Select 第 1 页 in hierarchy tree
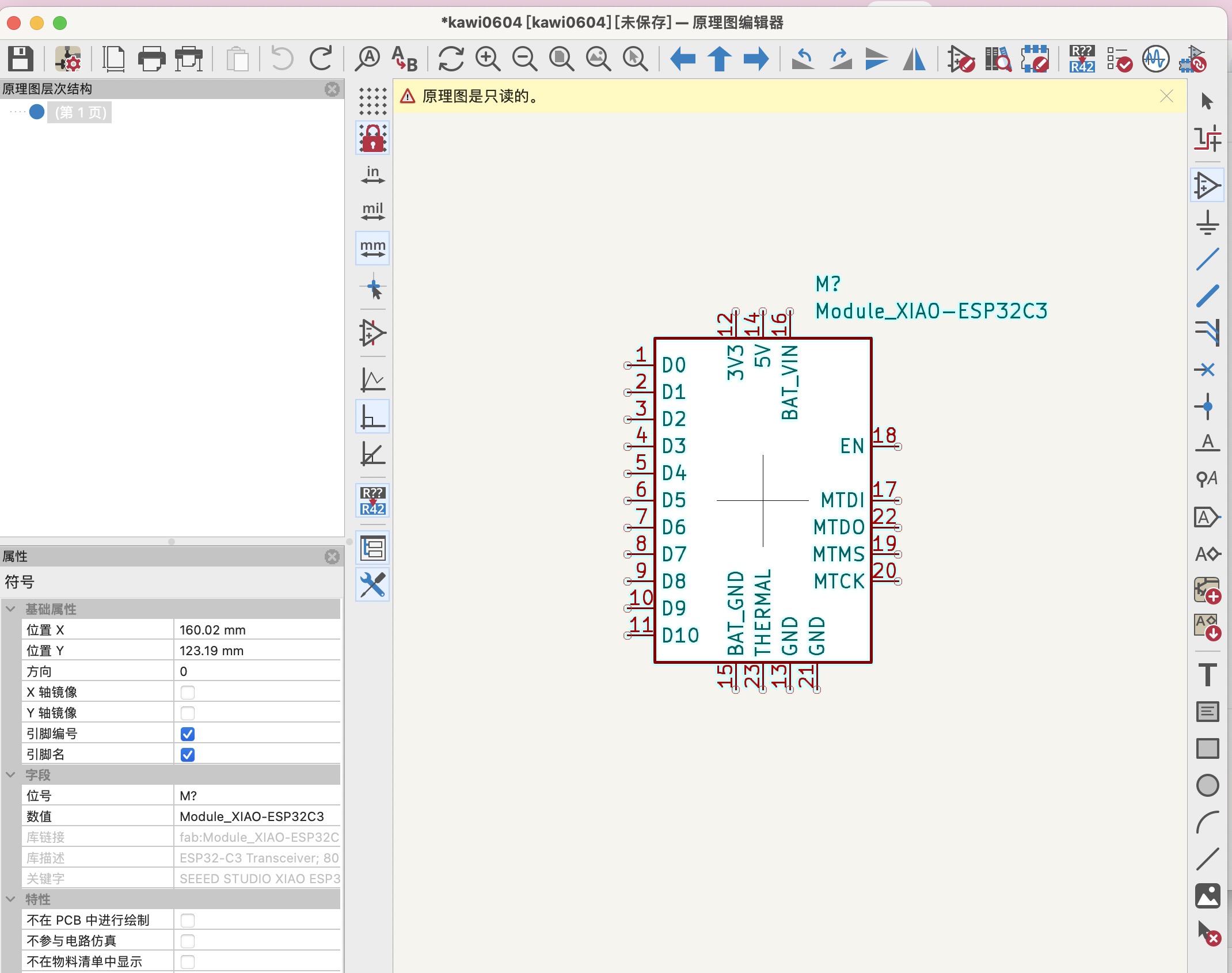The image size is (1232, 973). 81,112
